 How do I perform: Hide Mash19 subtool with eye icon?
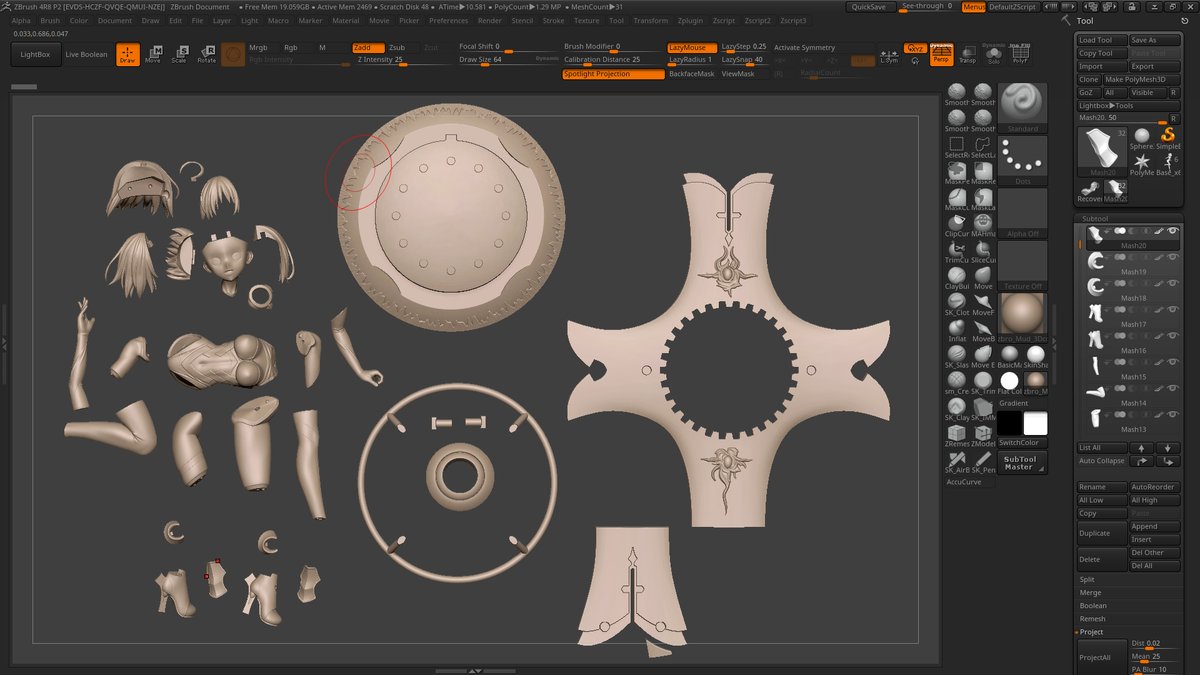[1173, 258]
